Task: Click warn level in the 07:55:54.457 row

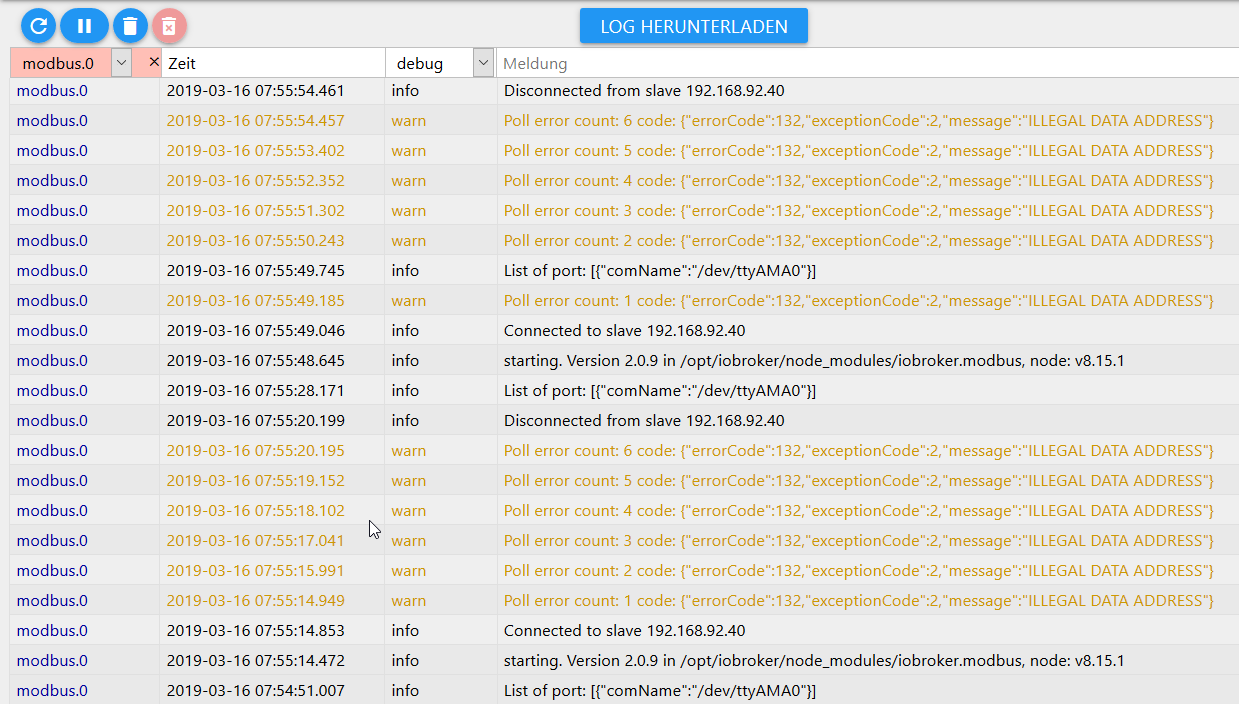Action: tap(408, 121)
